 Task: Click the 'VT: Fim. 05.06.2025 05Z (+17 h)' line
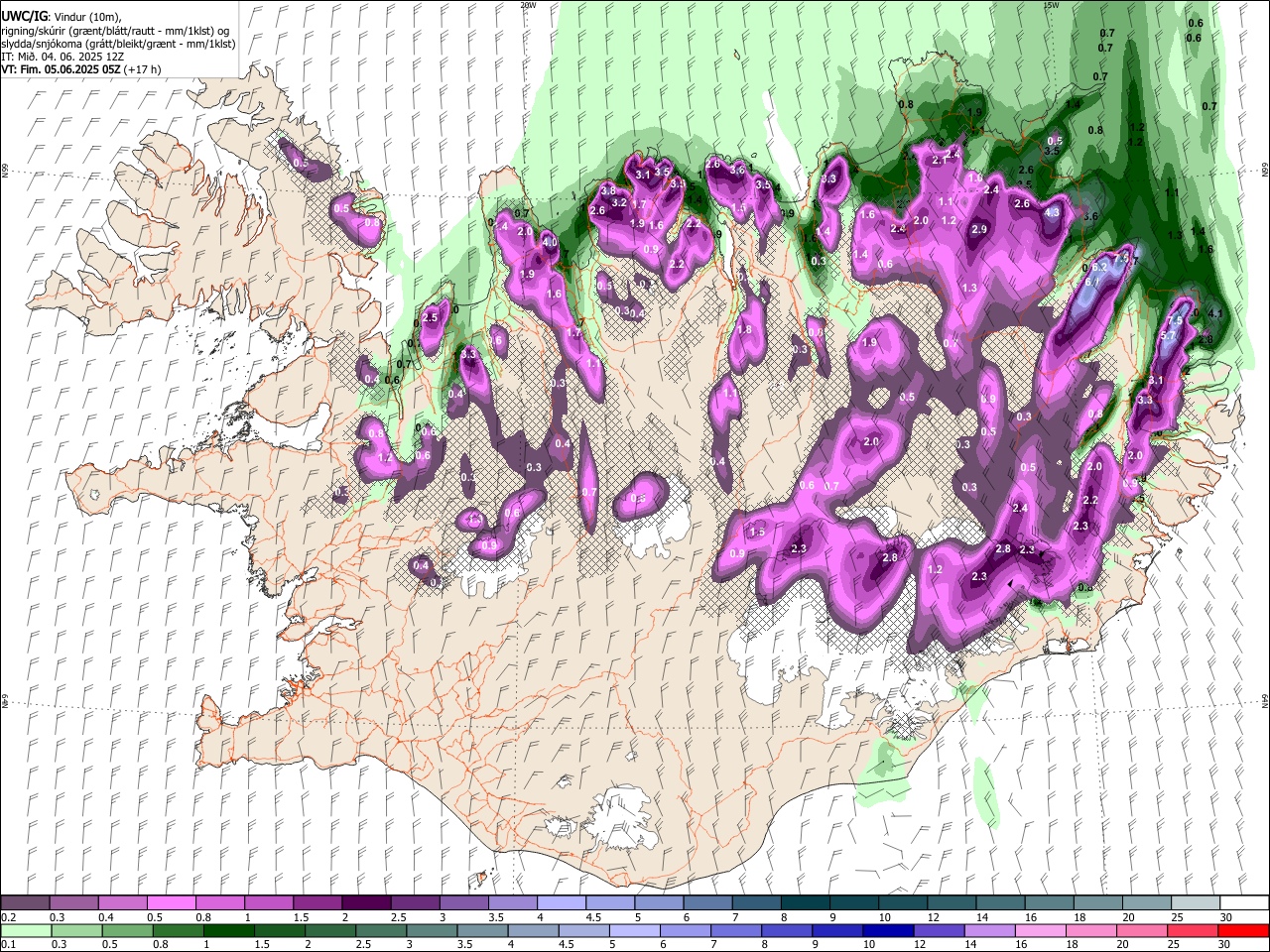pyautogui.click(x=81, y=69)
